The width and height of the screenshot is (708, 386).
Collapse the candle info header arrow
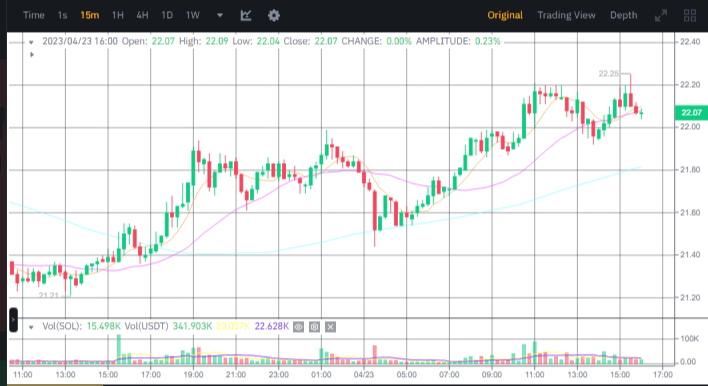(31, 42)
